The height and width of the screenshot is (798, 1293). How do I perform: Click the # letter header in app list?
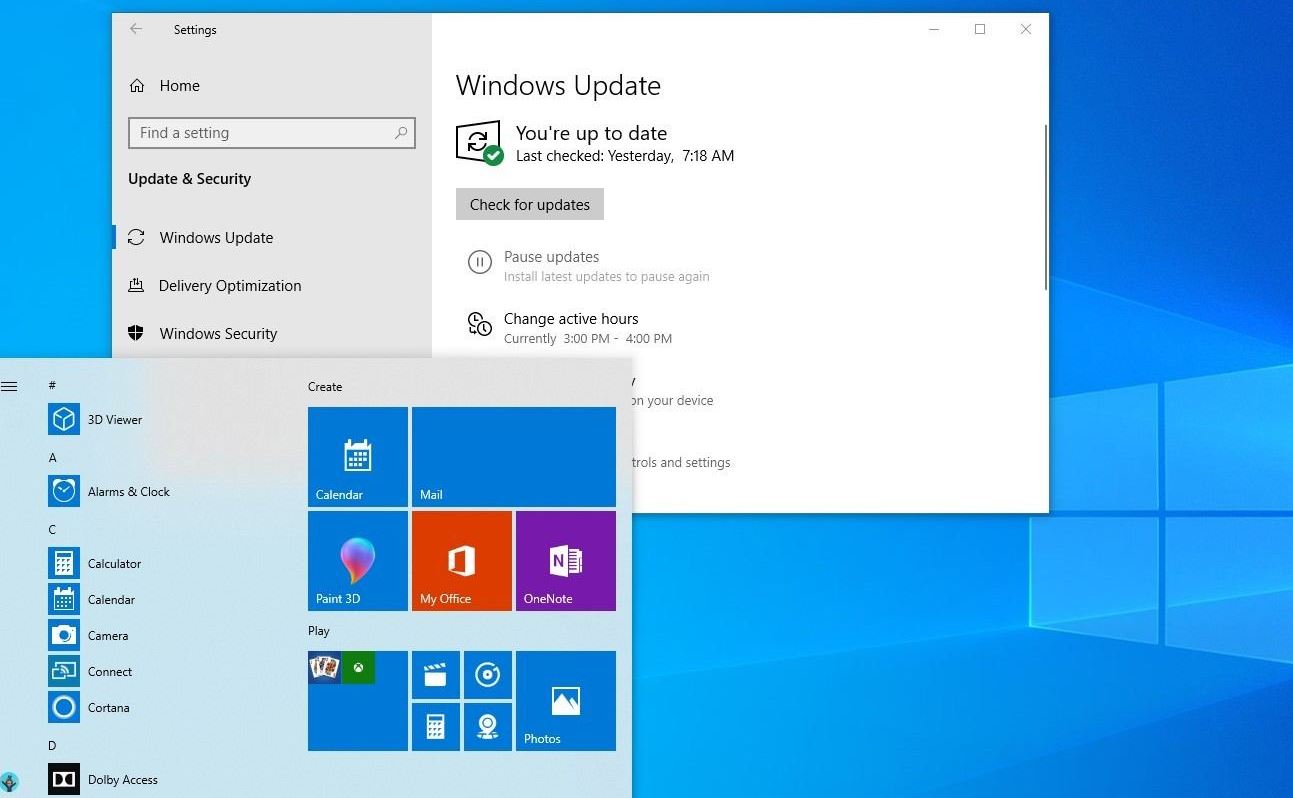52,385
